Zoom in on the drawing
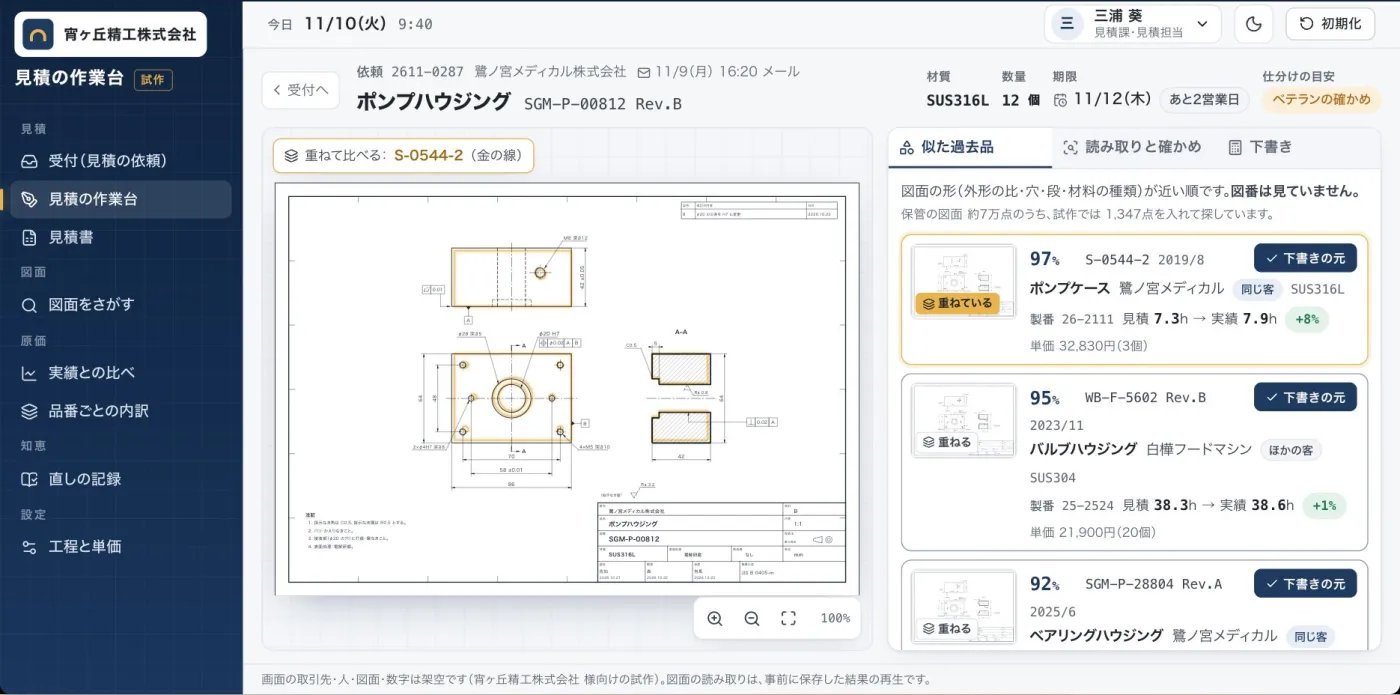Screen dimensions: 1400x695 (715, 618)
